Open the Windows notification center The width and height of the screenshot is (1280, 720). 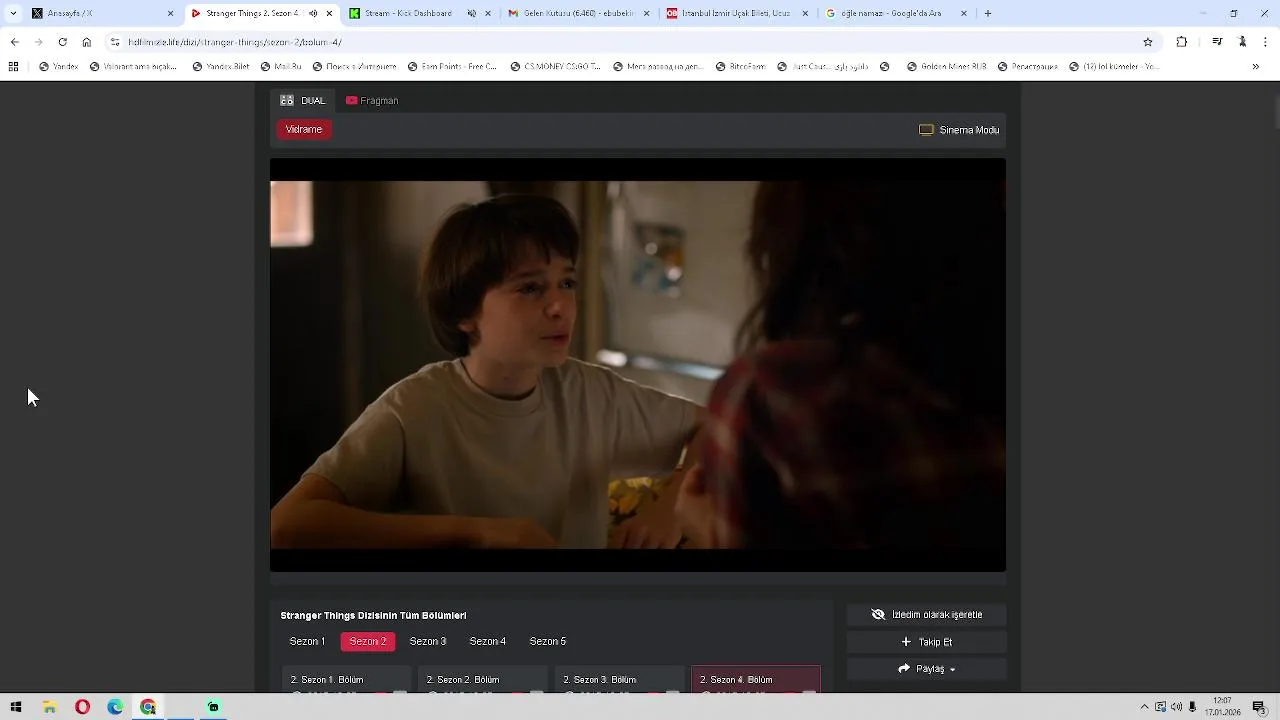[x=1259, y=707]
